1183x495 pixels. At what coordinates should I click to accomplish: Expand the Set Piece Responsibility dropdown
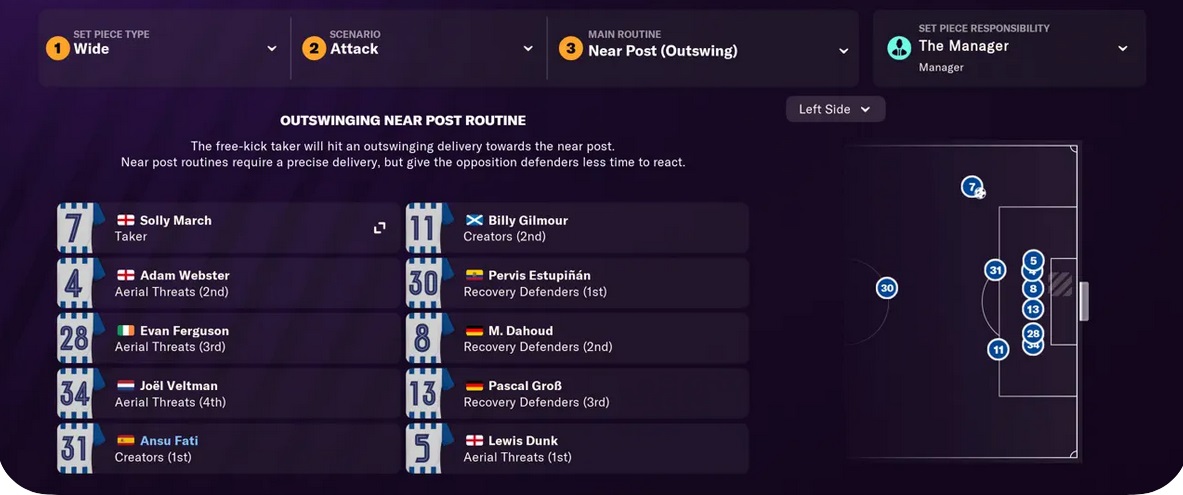[1122, 48]
